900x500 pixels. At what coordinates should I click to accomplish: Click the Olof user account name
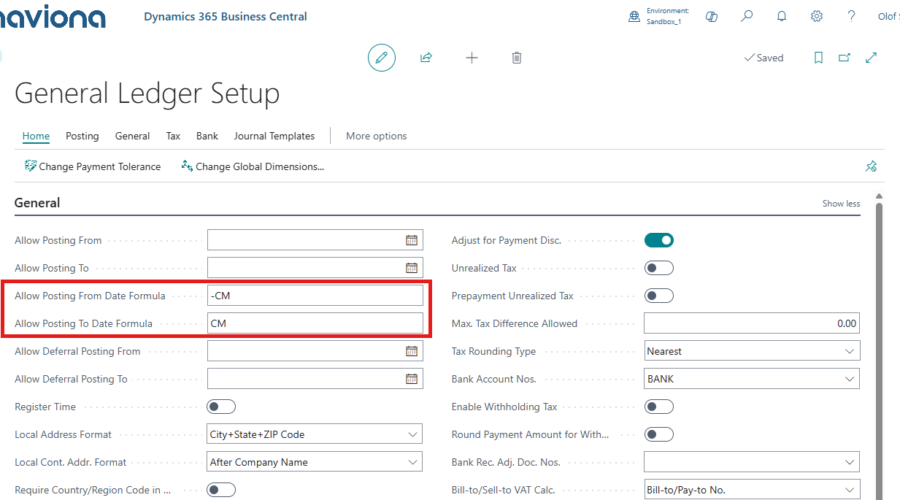click(888, 16)
